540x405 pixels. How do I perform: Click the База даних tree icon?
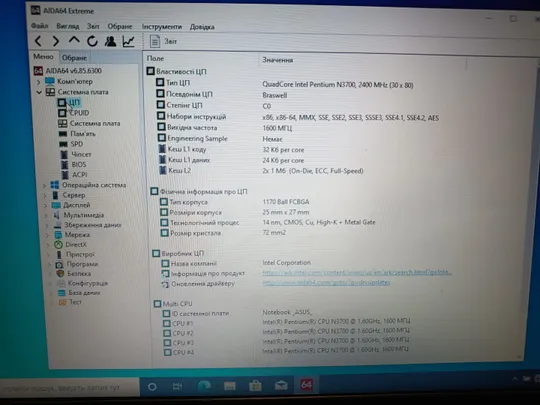62,293
